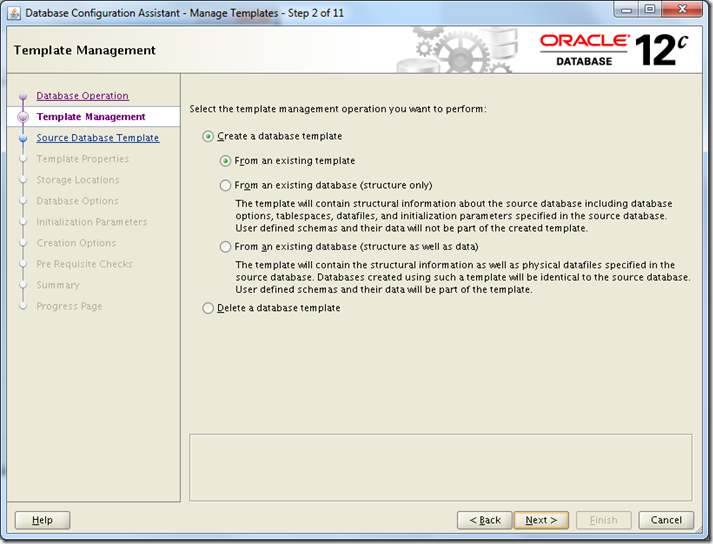Click the Pre Requisite Checks step label

tap(85, 264)
